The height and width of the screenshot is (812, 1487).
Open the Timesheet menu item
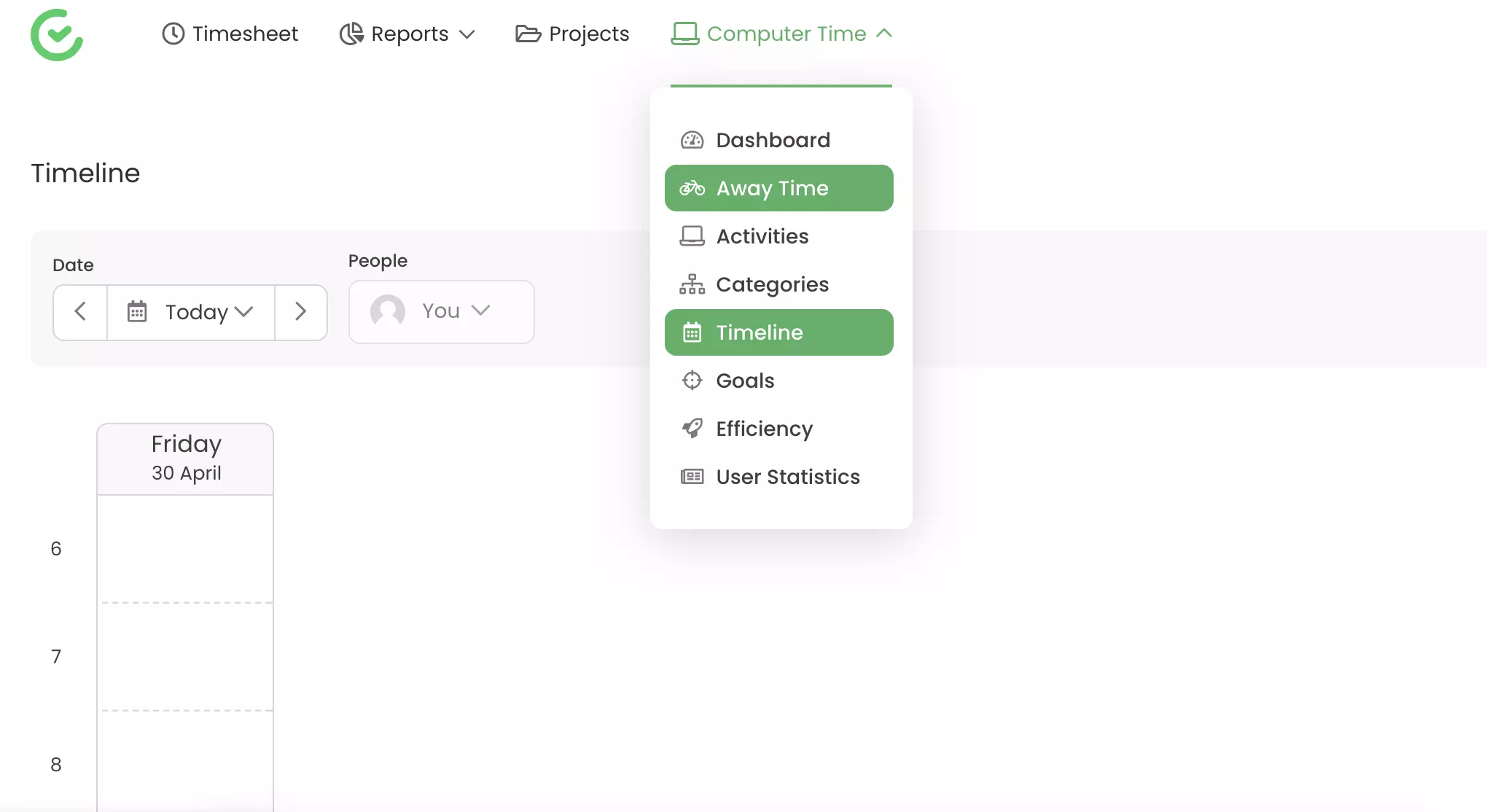pos(230,34)
